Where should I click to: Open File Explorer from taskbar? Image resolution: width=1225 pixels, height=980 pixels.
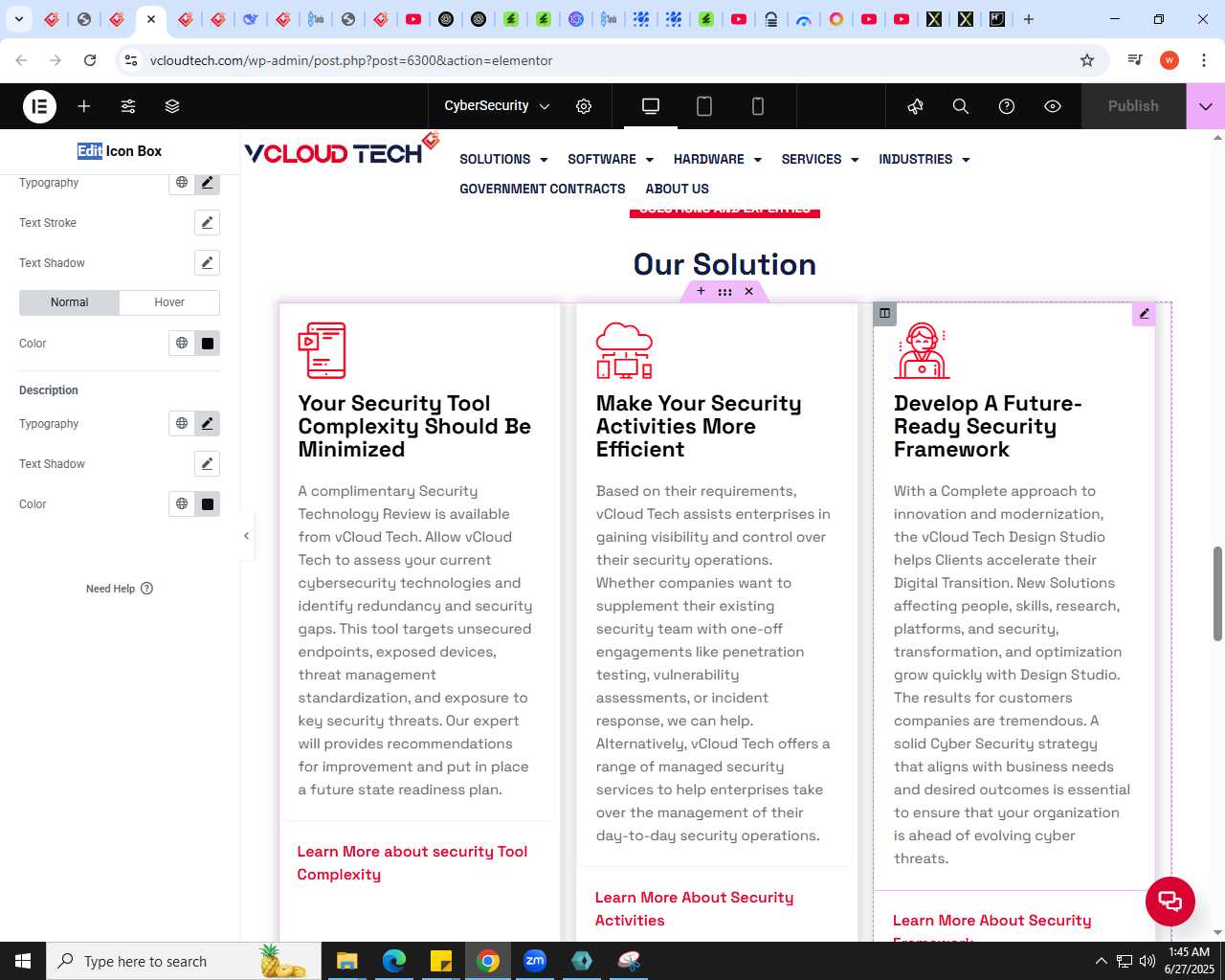[x=346, y=961]
